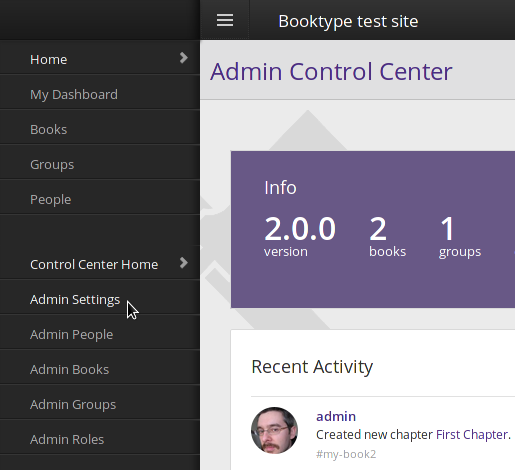Click the chevron beside Control Center Home
515x470 pixels.
(x=183, y=263)
